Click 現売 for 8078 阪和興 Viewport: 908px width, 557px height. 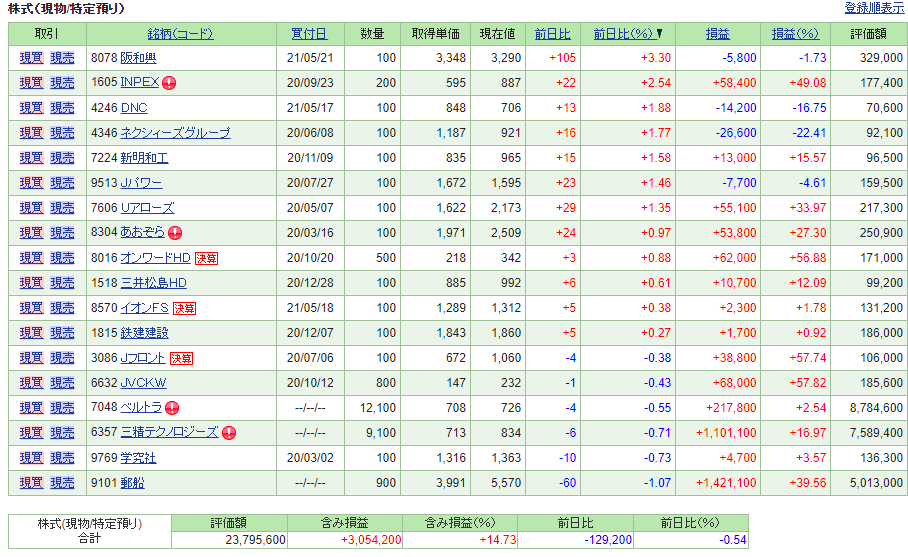point(63,58)
